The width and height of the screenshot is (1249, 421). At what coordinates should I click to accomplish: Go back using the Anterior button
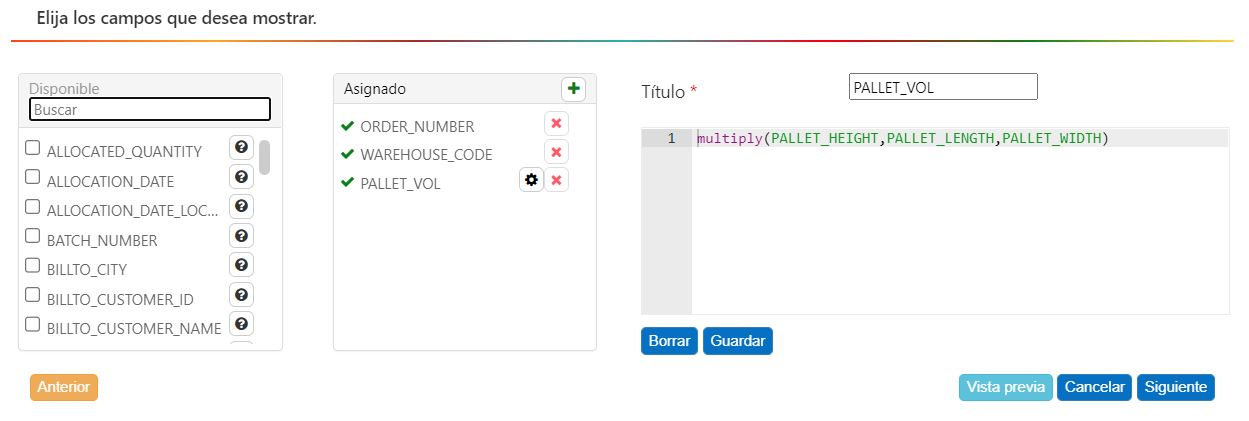coord(64,387)
